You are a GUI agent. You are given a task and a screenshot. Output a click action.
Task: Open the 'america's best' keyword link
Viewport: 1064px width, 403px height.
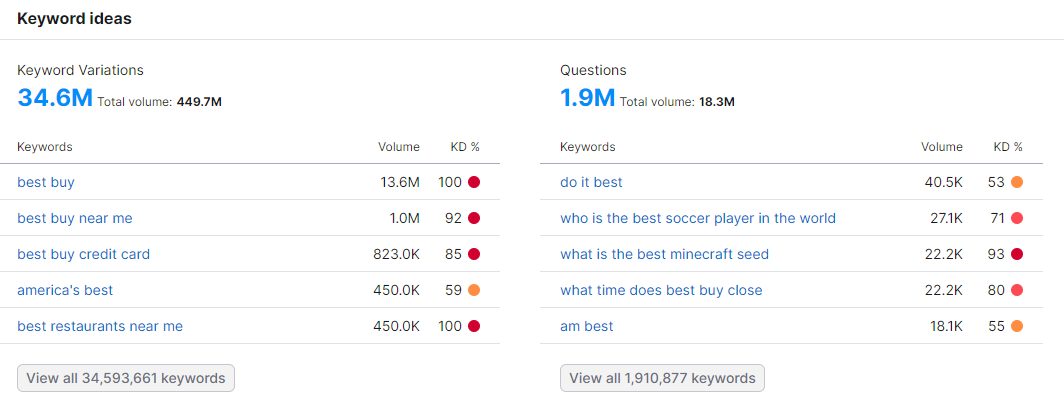(65, 290)
